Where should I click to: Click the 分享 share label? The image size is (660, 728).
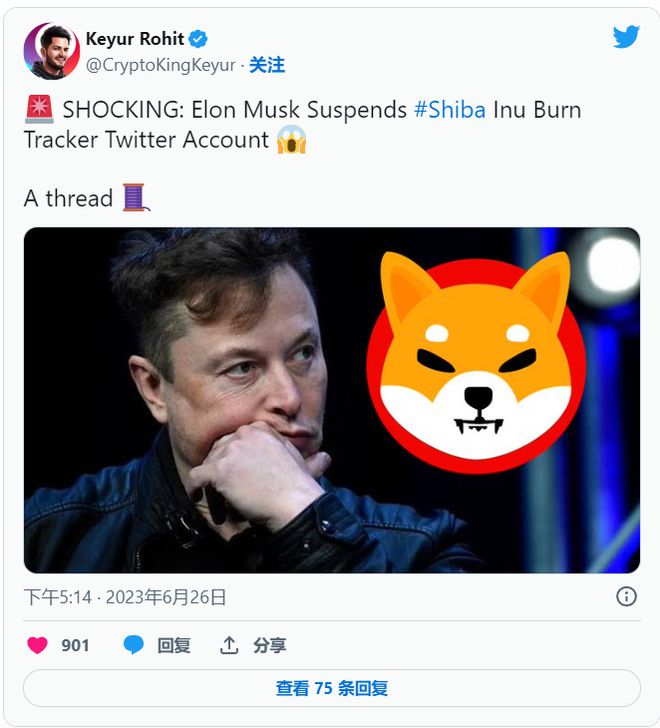269,645
